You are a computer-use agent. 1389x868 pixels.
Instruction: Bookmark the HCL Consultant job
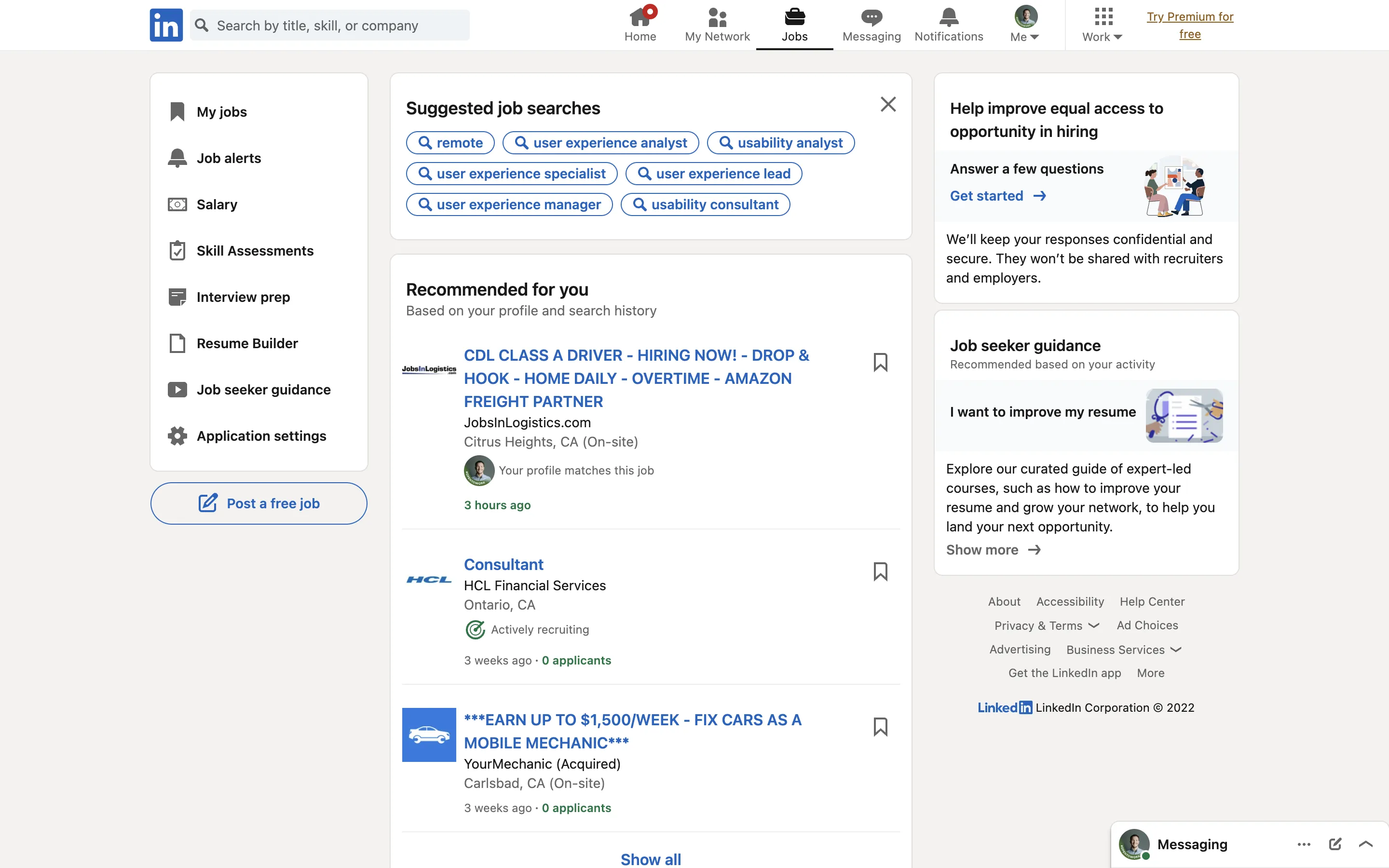pos(880,571)
